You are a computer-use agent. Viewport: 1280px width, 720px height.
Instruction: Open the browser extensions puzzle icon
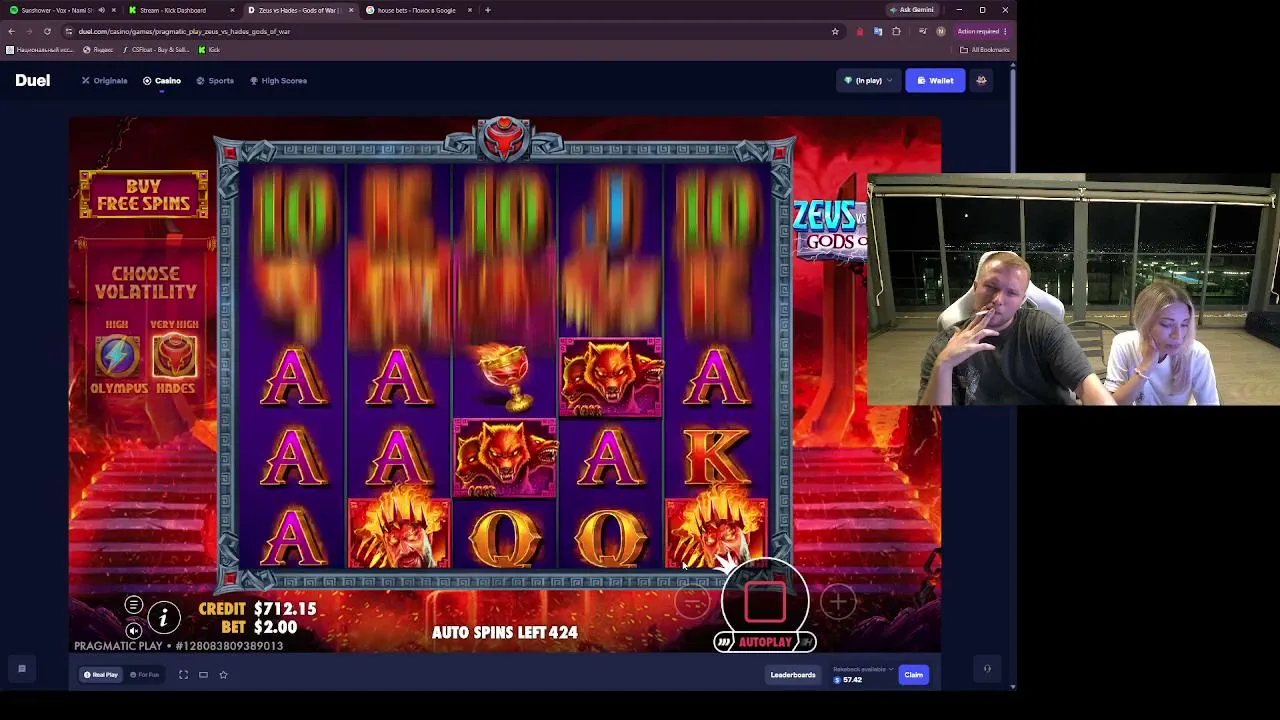pyautogui.click(x=896, y=31)
